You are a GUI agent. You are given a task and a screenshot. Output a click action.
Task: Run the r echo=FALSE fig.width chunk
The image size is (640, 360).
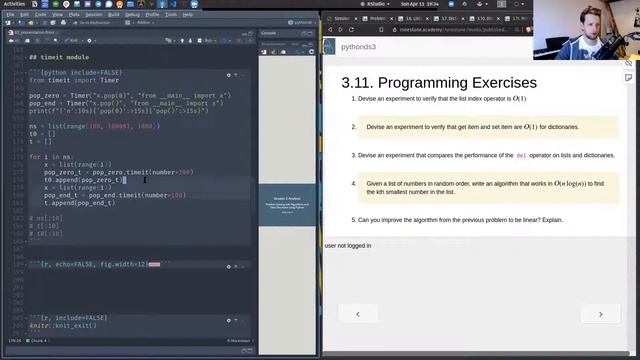tap(243, 267)
